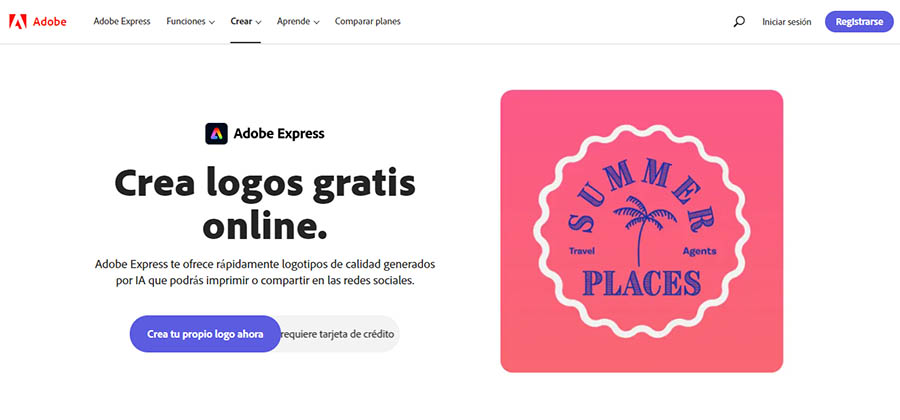The image size is (900, 420).
Task: Select the Aprende menu label
Action: point(294,21)
